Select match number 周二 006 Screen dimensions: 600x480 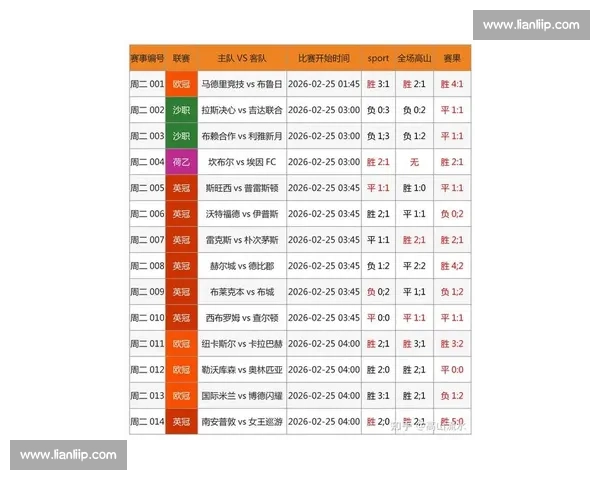tap(147, 214)
